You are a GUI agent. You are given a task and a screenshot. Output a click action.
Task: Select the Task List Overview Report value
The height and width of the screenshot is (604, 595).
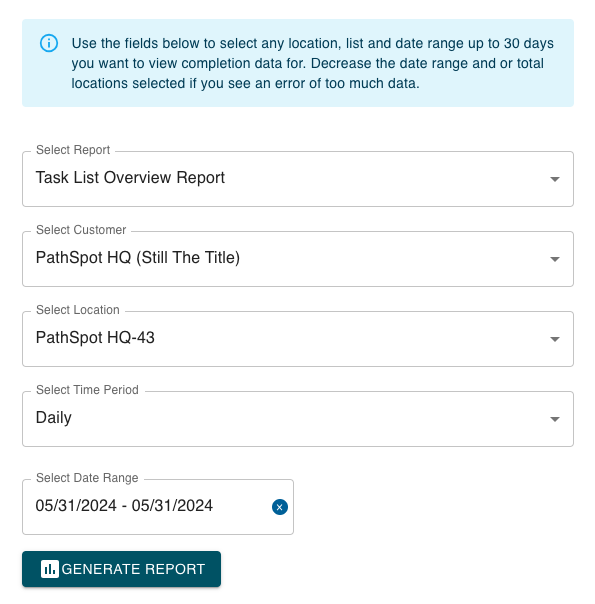[130, 178]
